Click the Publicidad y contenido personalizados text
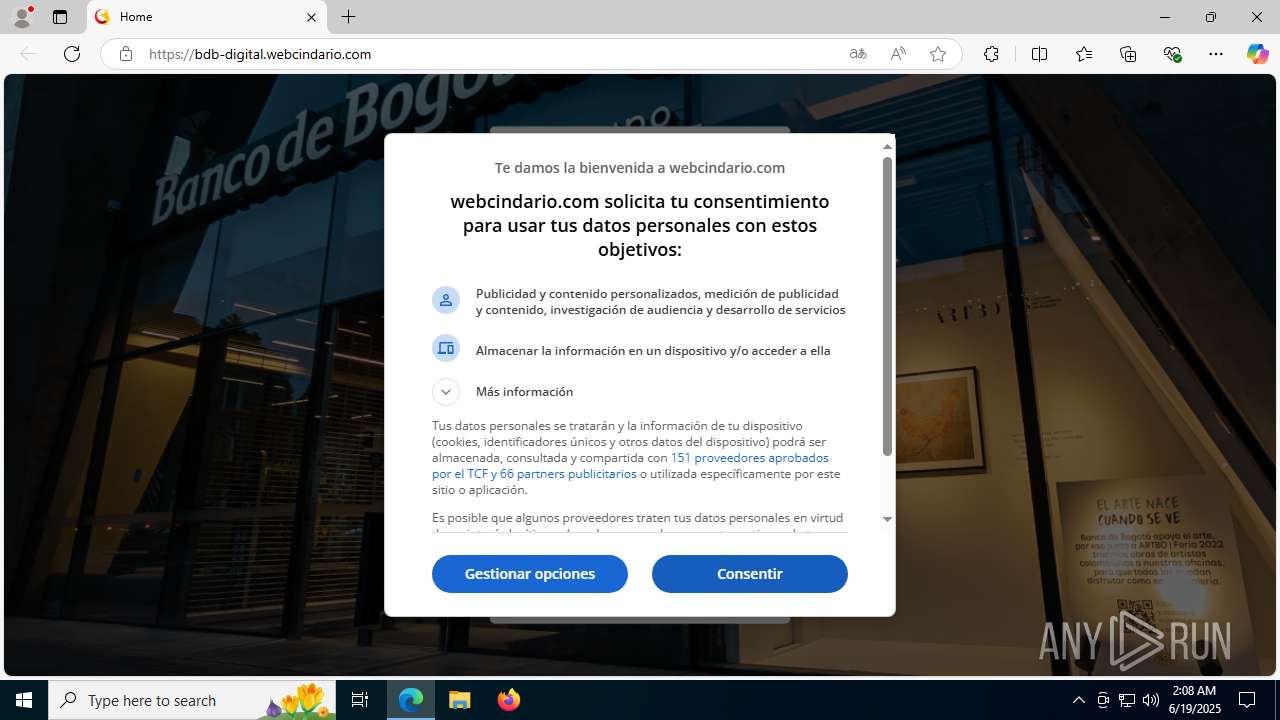 coord(661,302)
